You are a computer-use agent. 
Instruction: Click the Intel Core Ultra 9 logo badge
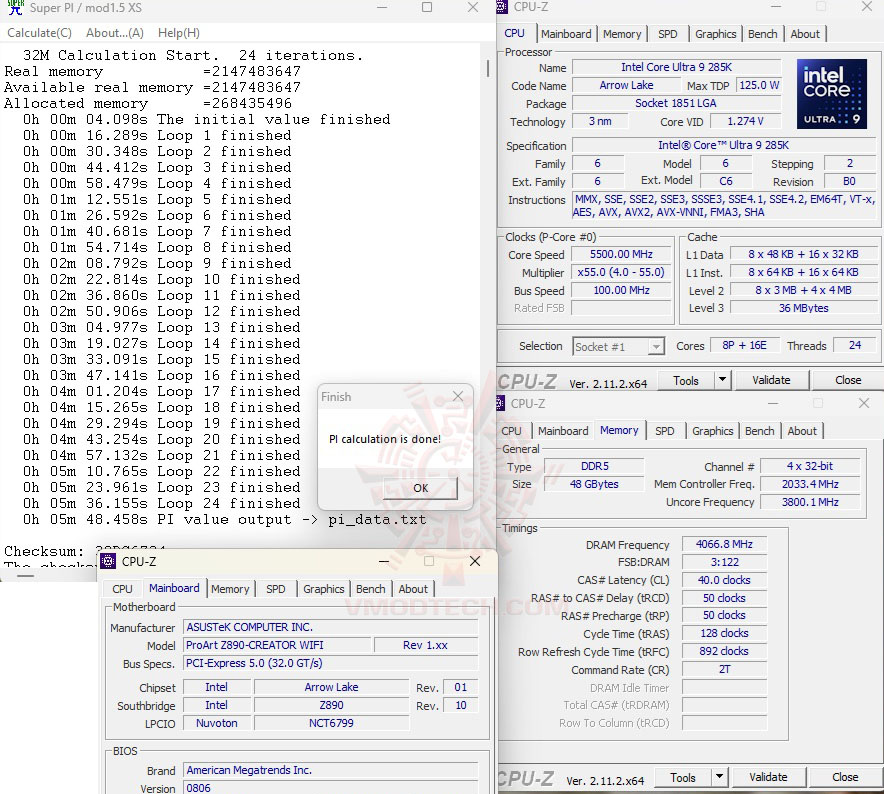(x=832, y=94)
